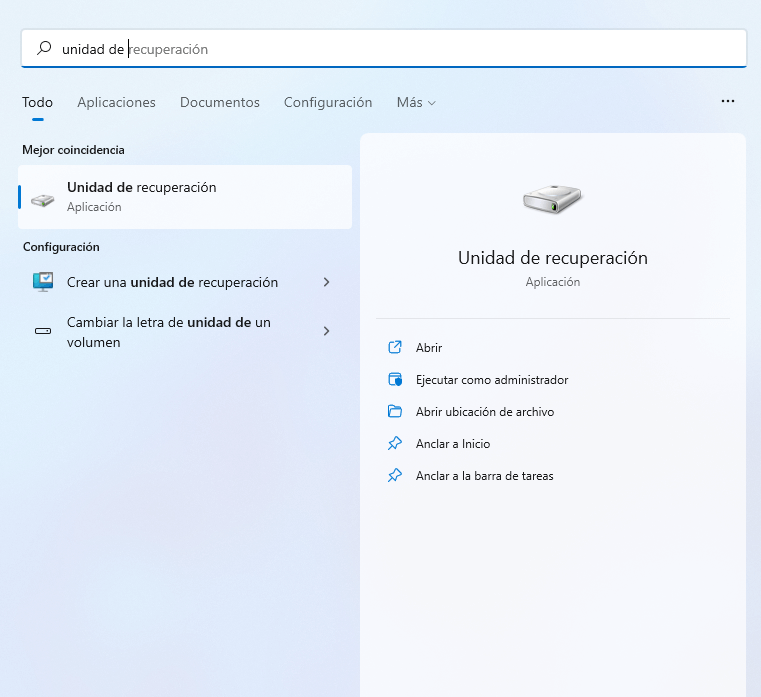
Task: Open the three-dot more options menu
Action: click(x=727, y=102)
